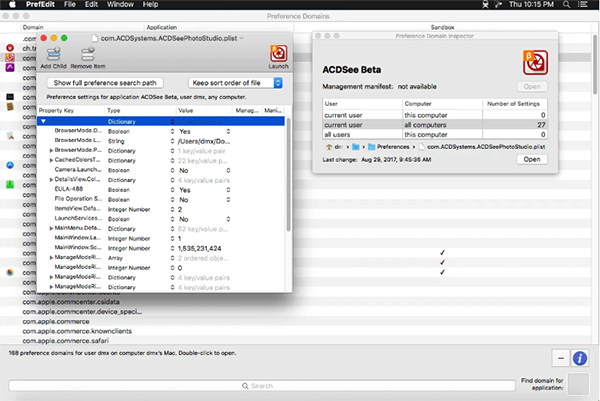Toggle the EULA-488 Boolean value Yes
600x401 pixels.
tap(204, 190)
